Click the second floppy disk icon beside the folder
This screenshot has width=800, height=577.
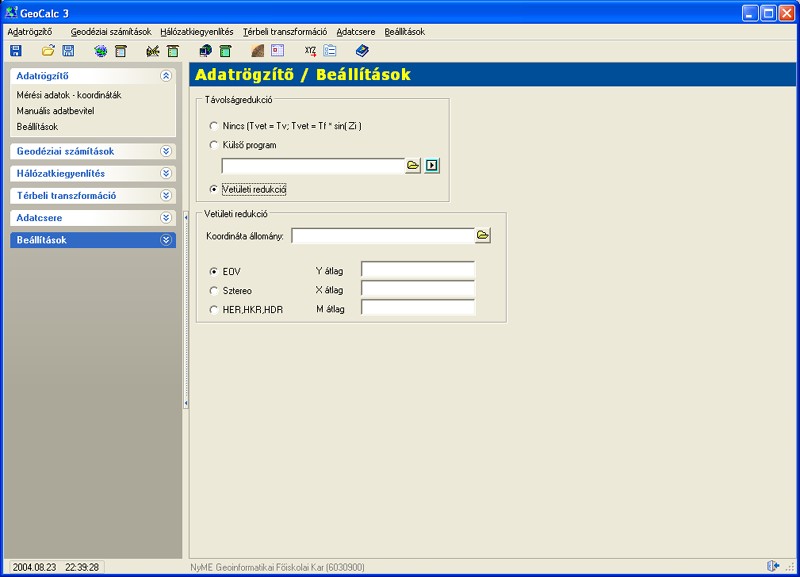(68, 51)
